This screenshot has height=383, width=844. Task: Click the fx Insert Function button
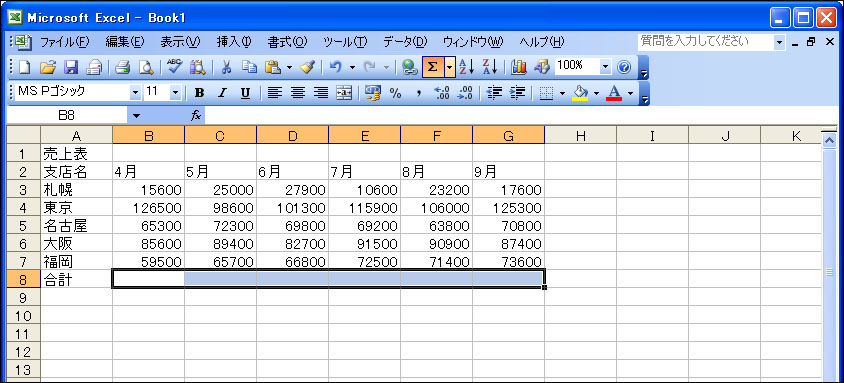pyautogui.click(x=196, y=115)
